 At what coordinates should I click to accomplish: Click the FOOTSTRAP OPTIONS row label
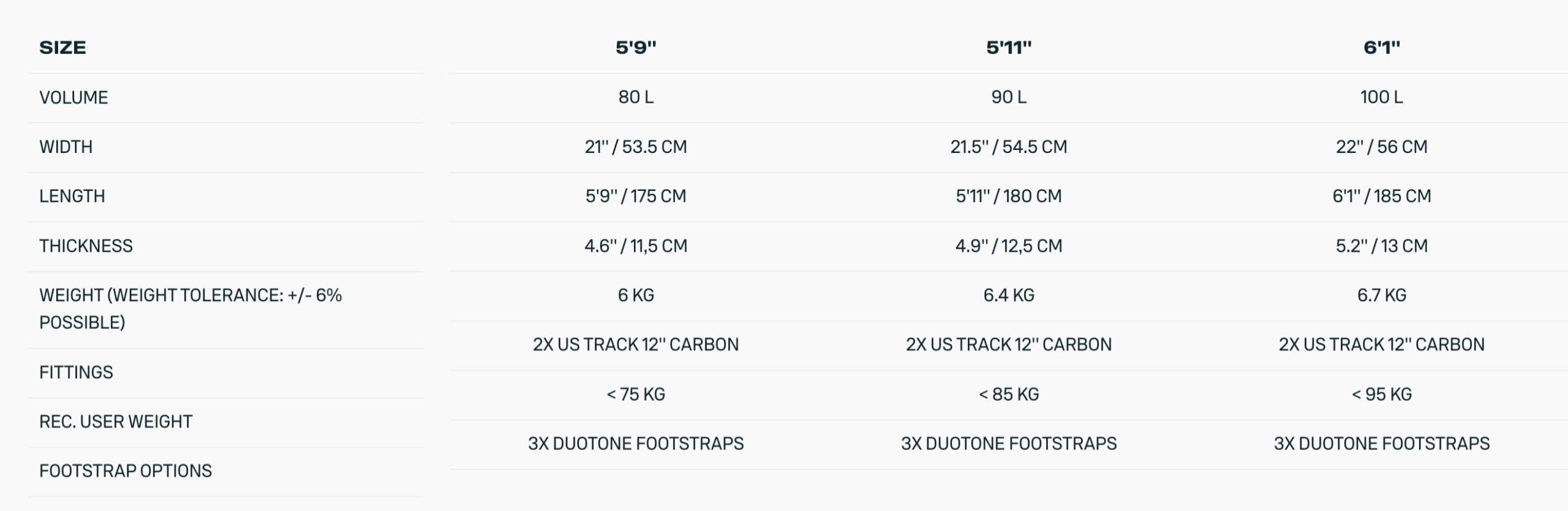(x=126, y=471)
